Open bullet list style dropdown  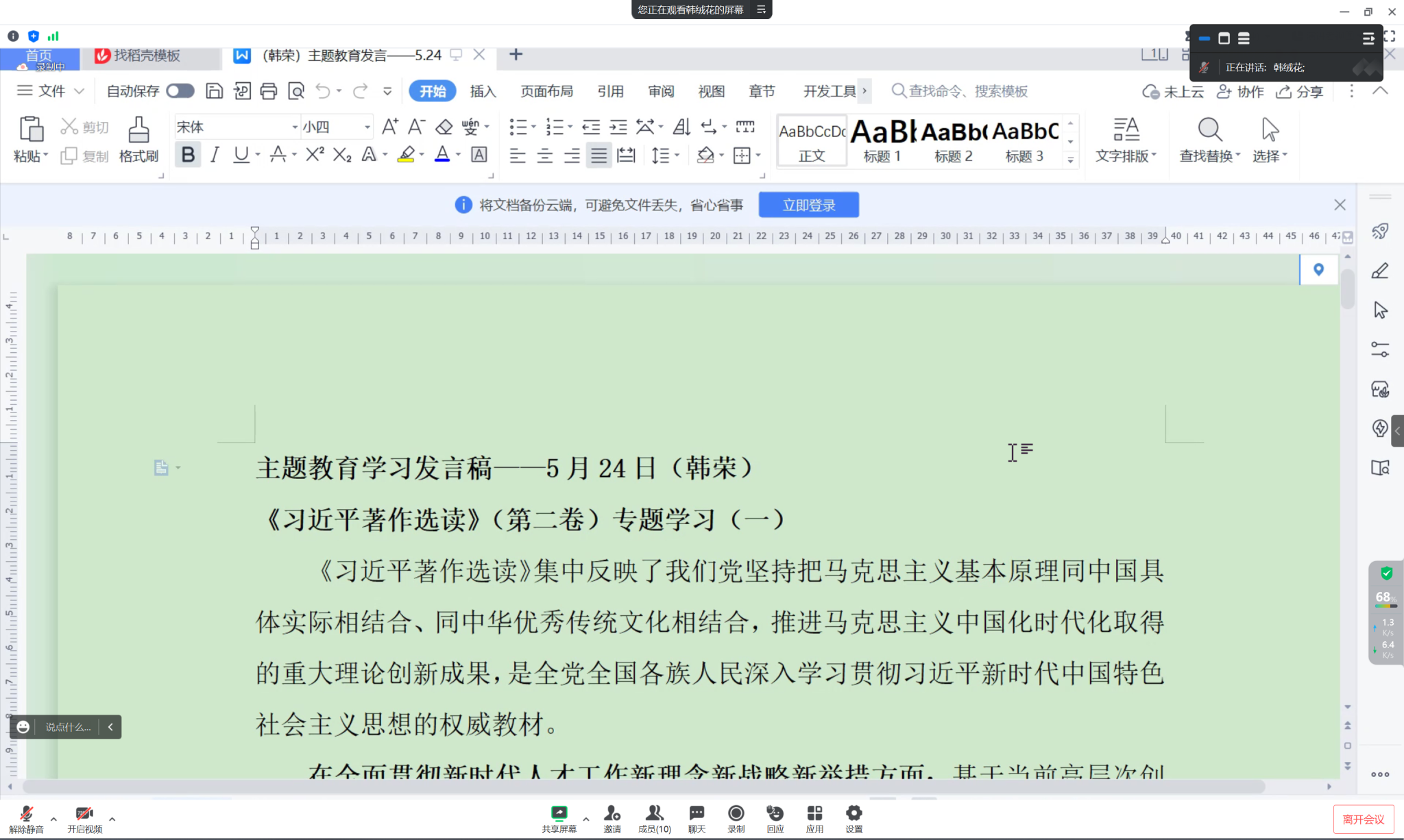click(x=533, y=127)
